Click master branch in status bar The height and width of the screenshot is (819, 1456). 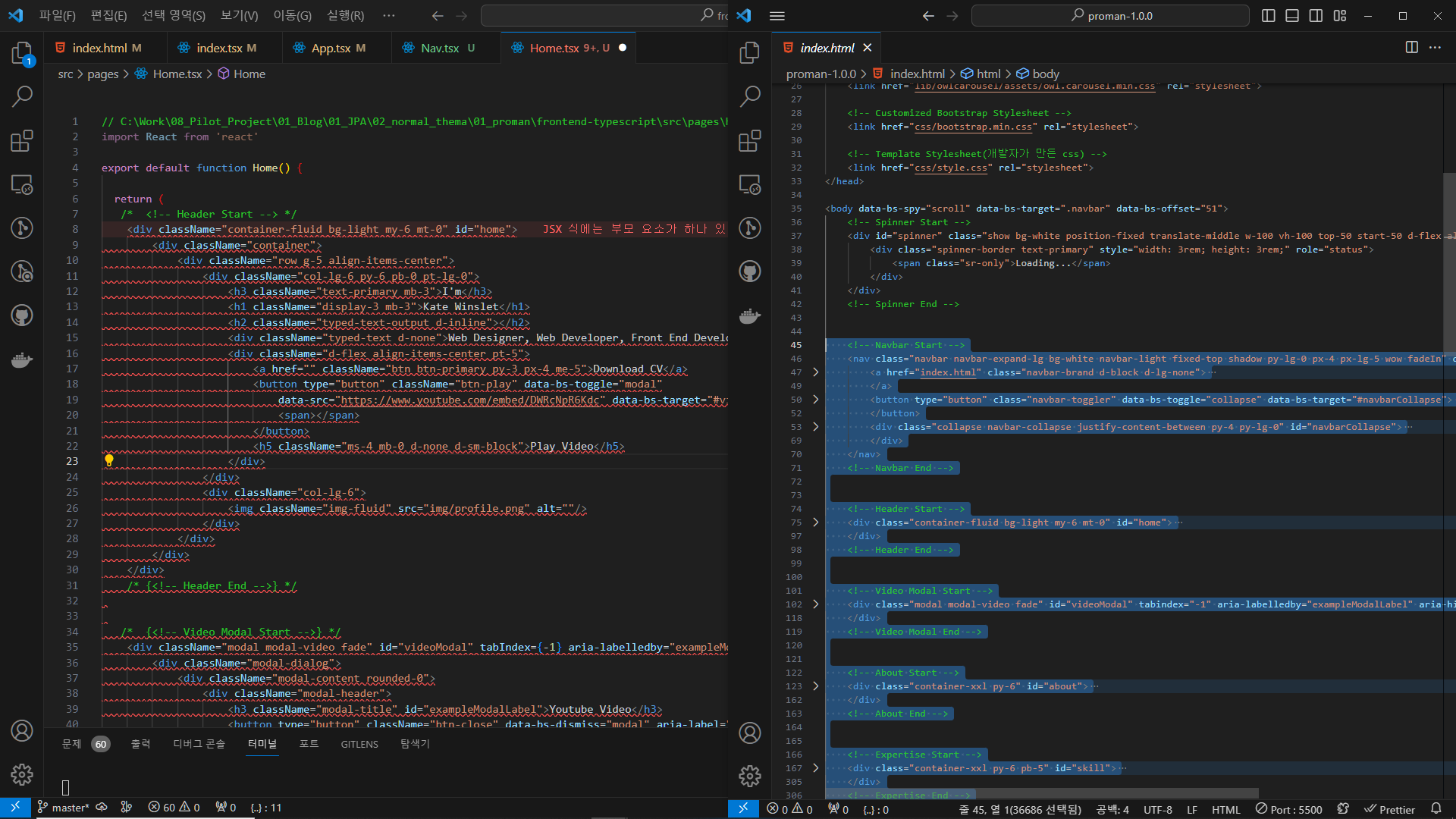pos(64,808)
